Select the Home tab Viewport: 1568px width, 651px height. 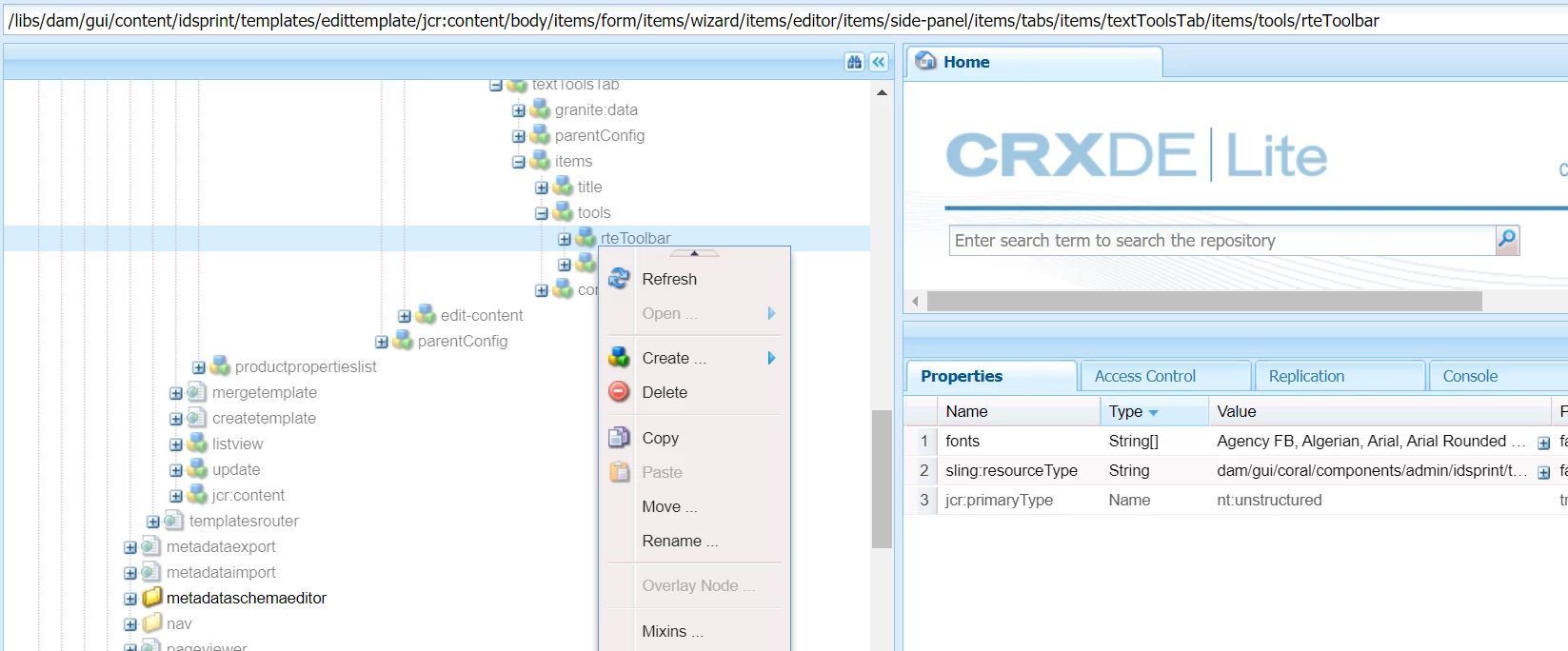coord(1034,62)
